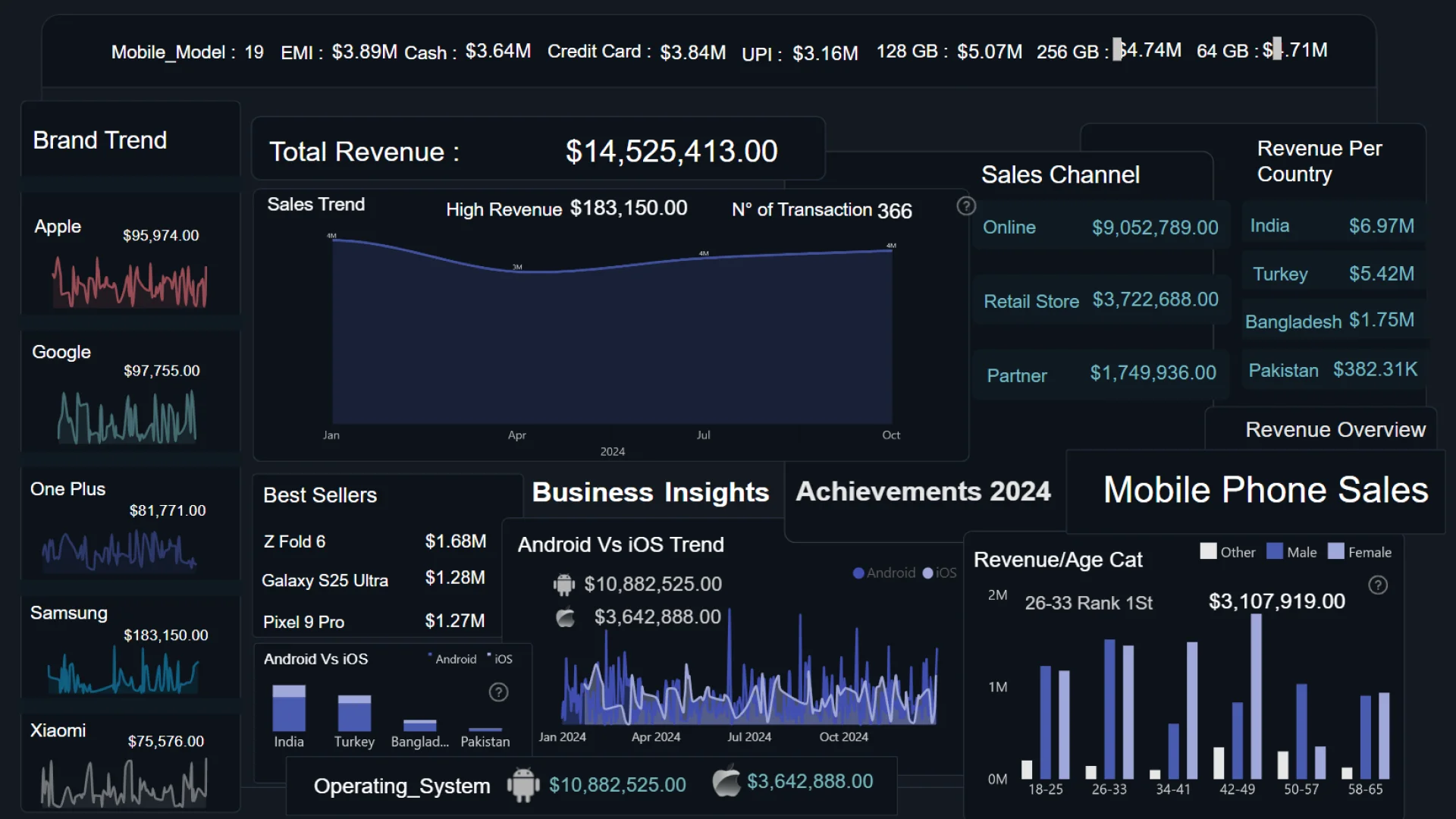Open the Business Insights tab
1456x819 pixels.
(x=650, y=493)
